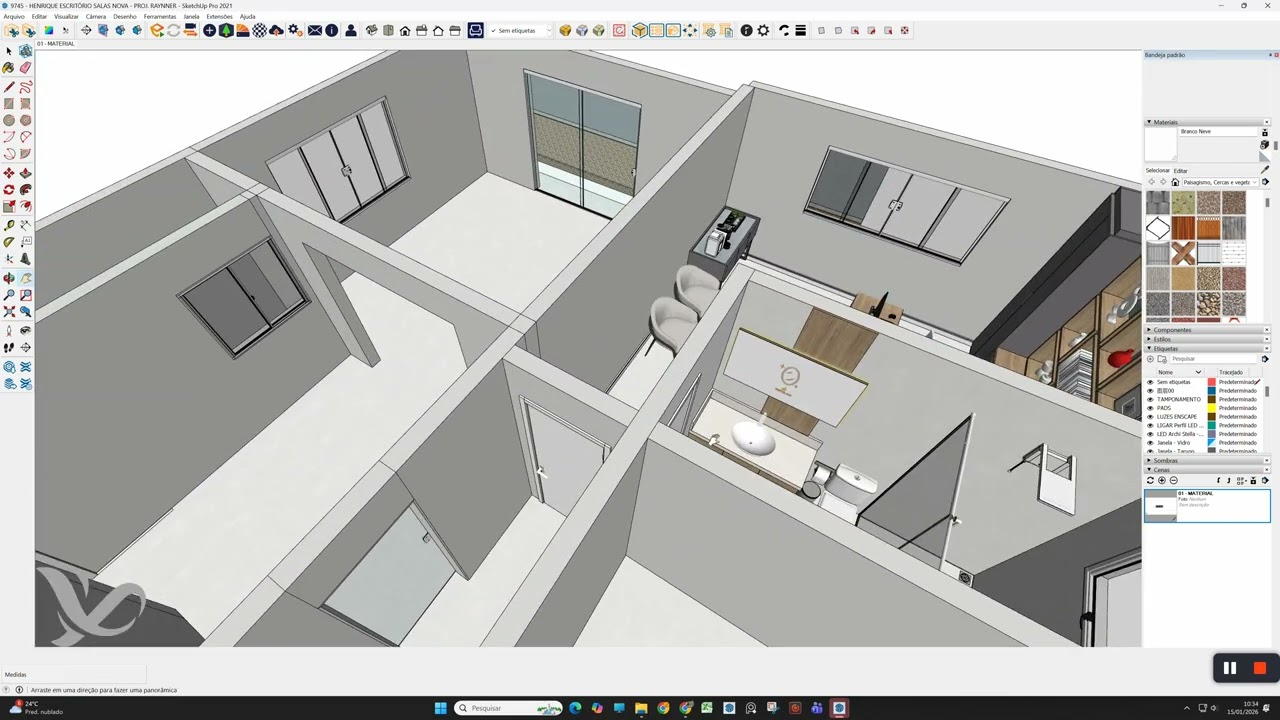Click Zoom Extents tool
Image resolution: width=1280 pixels, height=720 pixels.
[x=9, y=312]
